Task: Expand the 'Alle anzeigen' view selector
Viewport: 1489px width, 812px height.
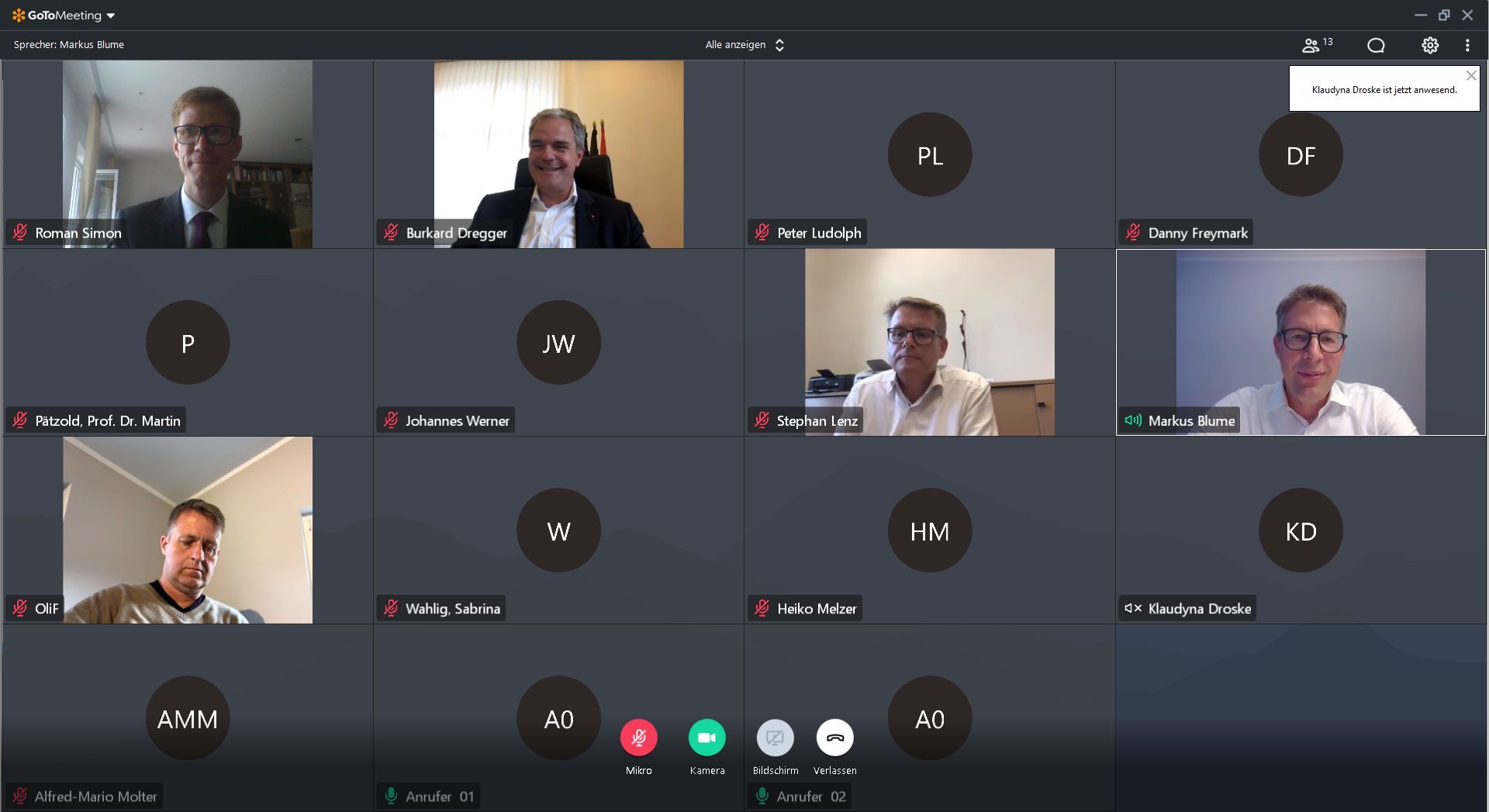Action: pyautogui.click(x=744, y=45)
